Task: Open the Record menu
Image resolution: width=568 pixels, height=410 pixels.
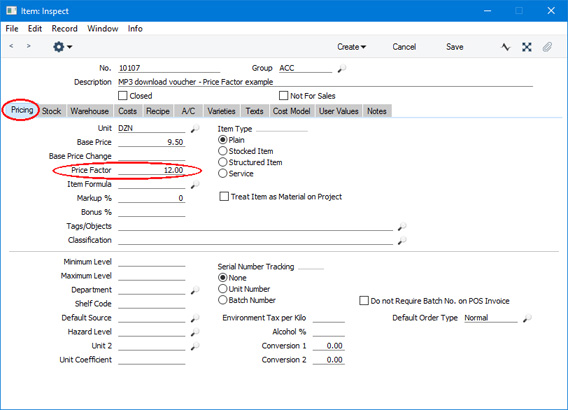Action: tap(64, 29)
